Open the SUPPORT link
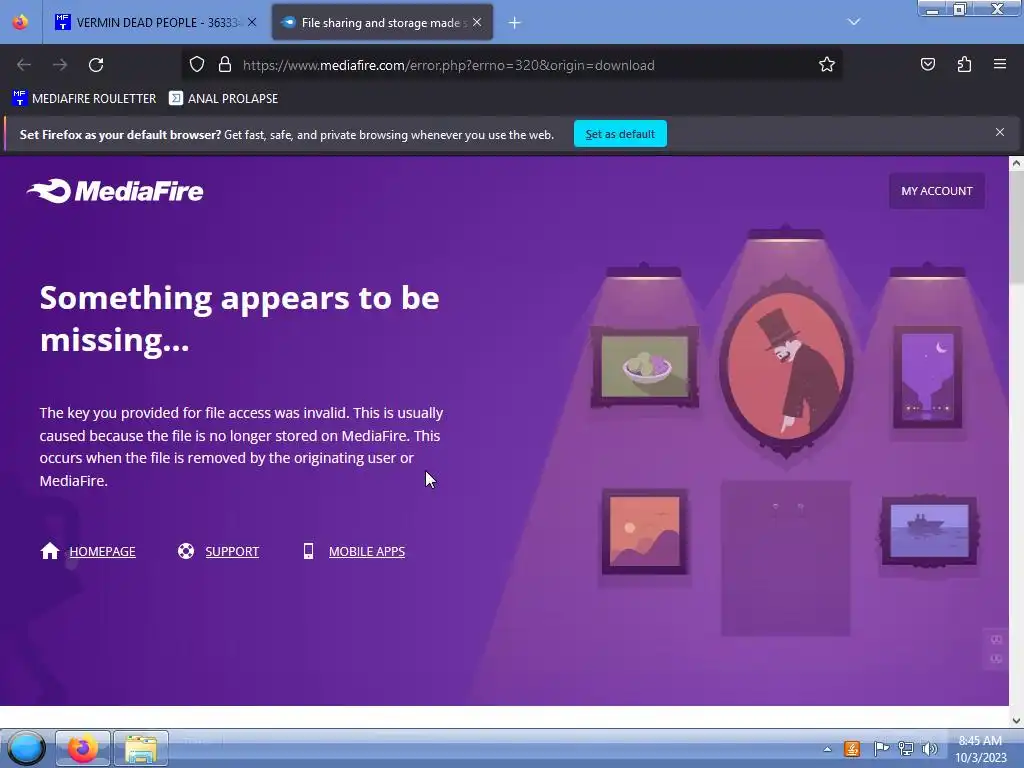 point(232,552)
